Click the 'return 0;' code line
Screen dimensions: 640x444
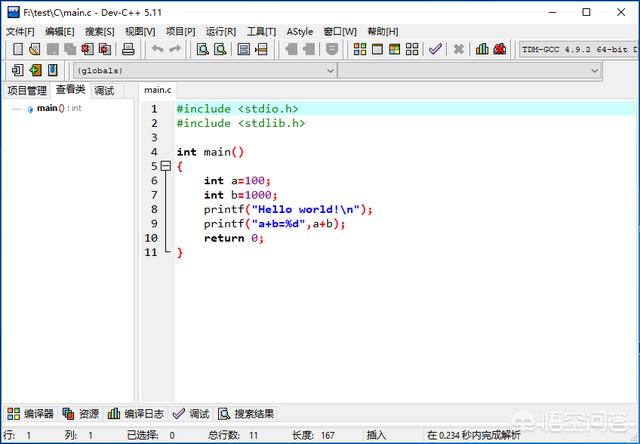(234, 238)
